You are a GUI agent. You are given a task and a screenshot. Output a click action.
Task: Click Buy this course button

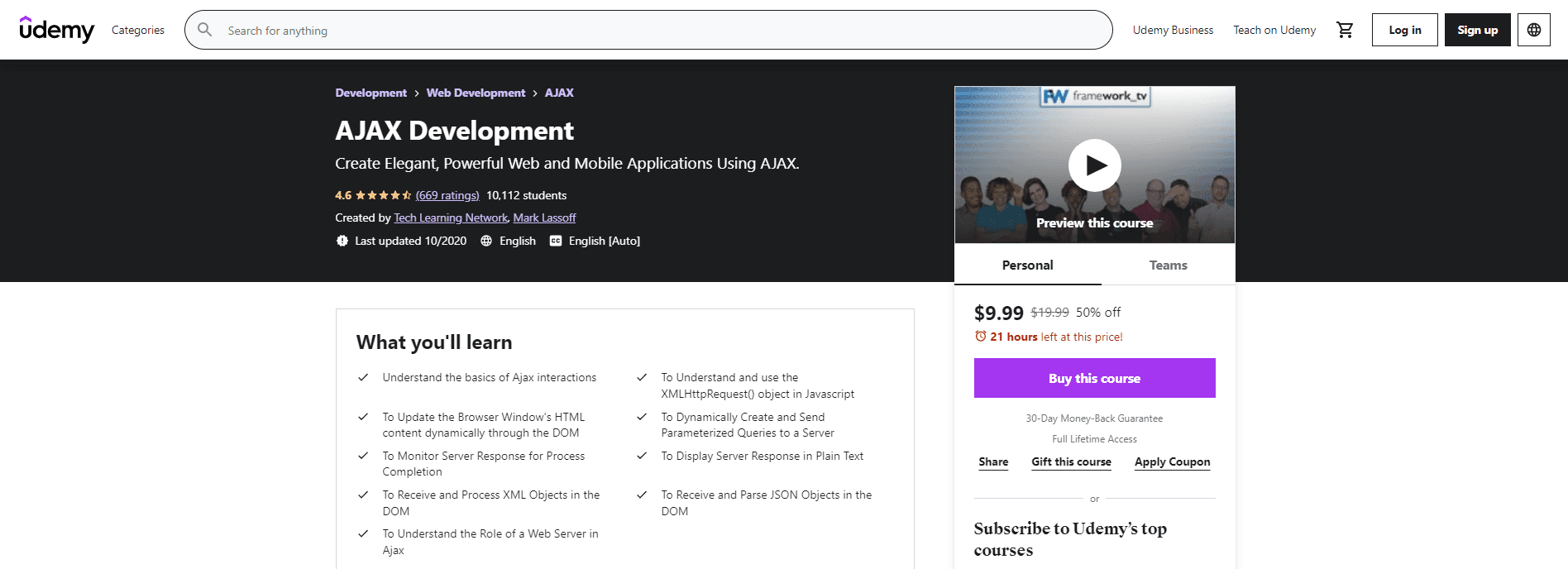[1094, 378]
